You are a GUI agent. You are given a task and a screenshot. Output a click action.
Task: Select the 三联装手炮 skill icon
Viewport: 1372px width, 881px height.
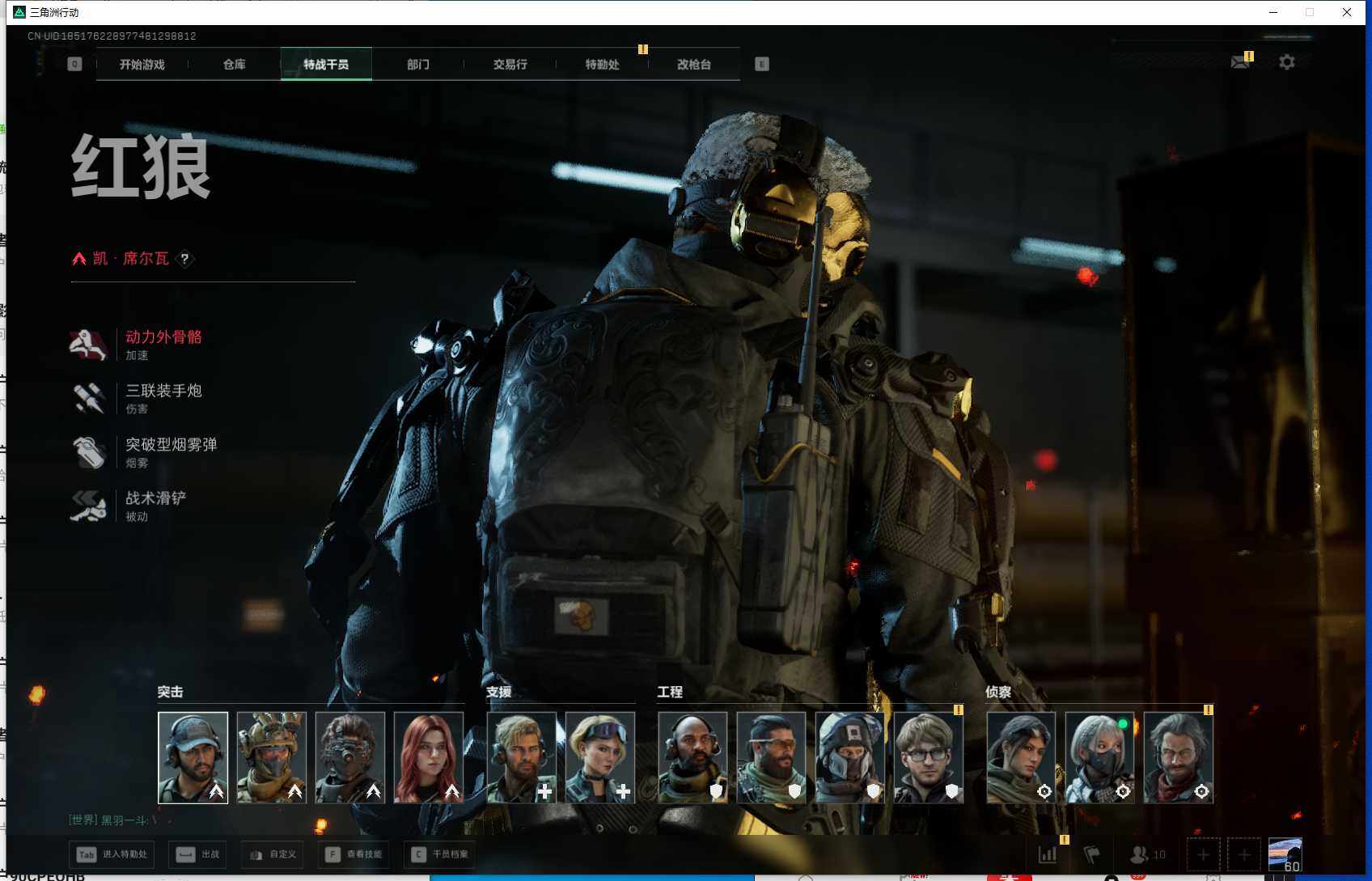coord(88,398)
